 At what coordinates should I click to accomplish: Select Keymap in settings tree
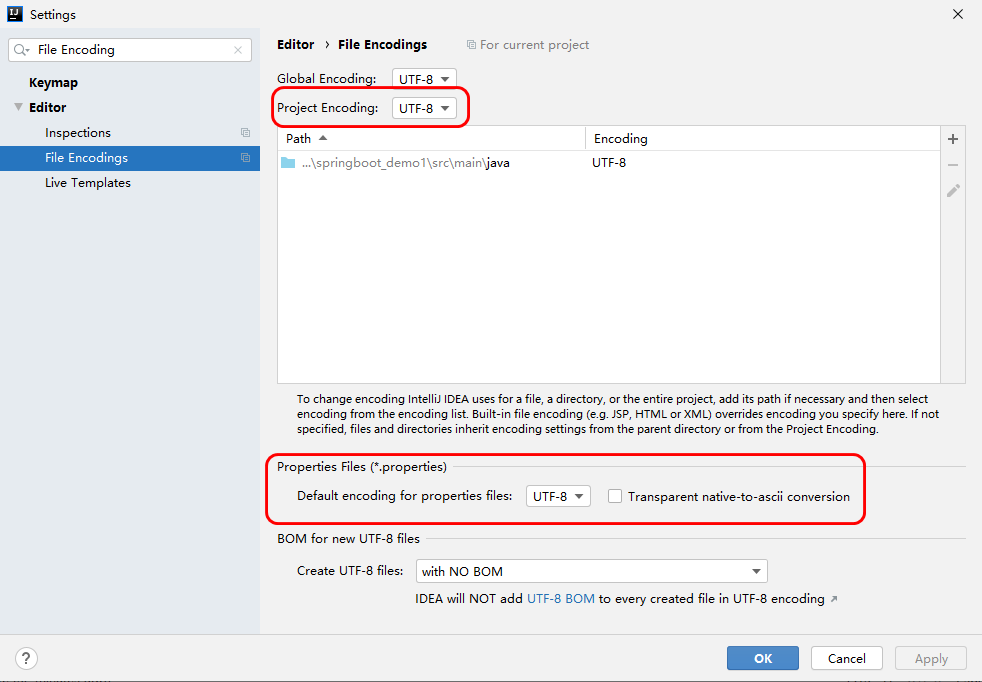[x=53, y=83]
